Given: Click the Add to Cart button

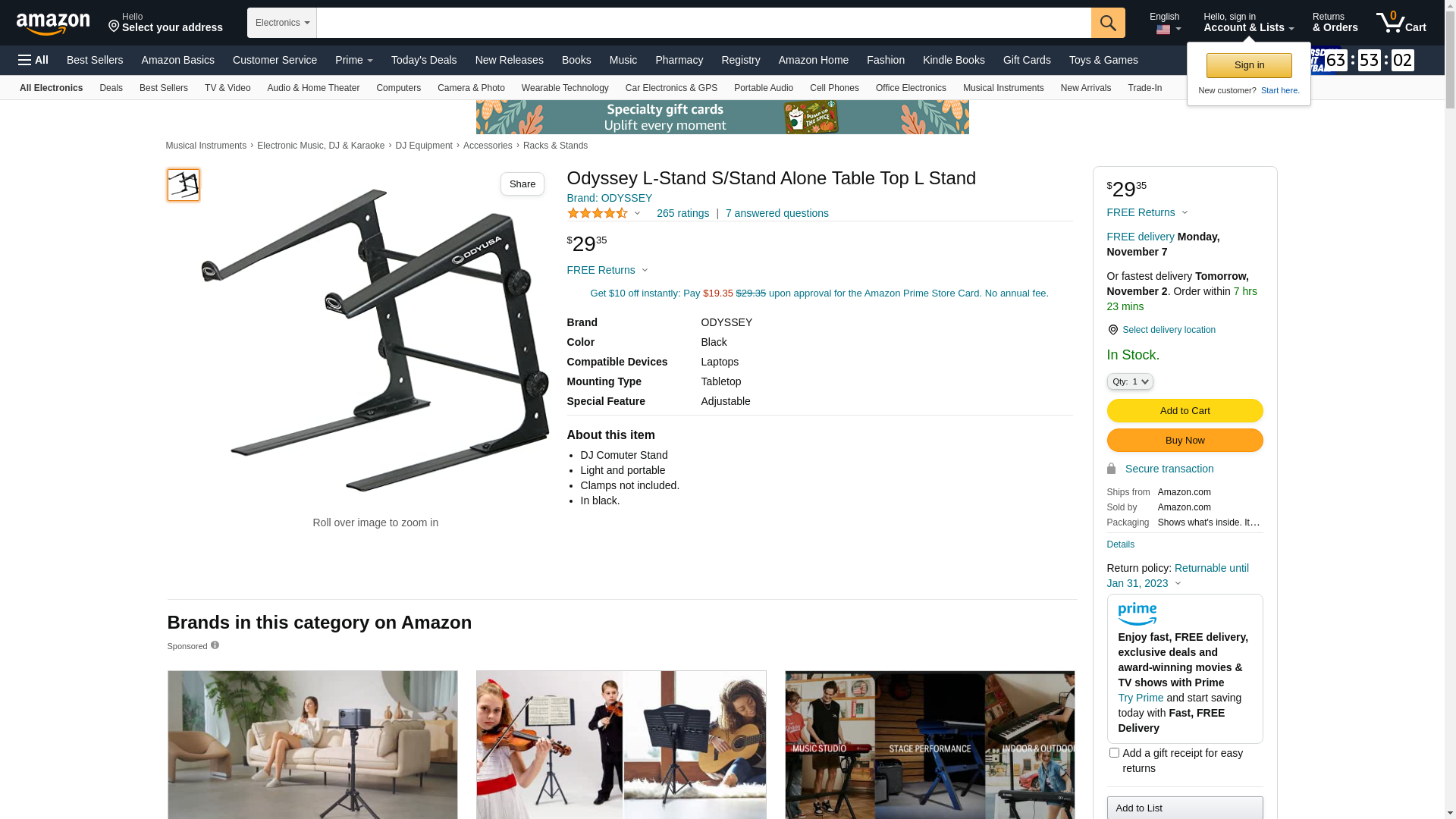Looking at the screenshot, I should pyautogui.click(x=1185, y=411).
